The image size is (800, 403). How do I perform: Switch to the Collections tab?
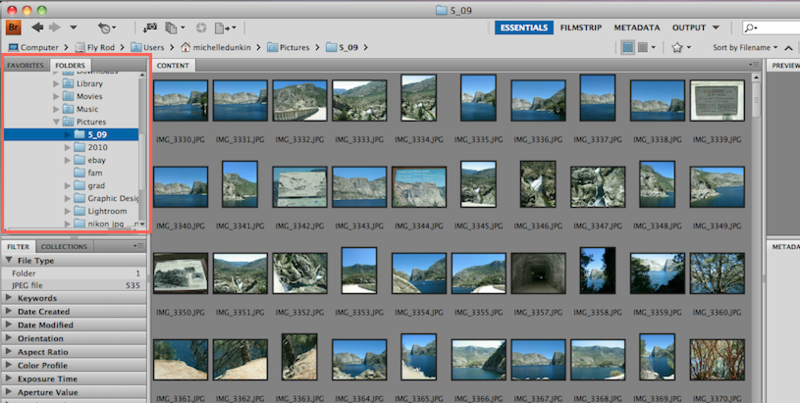[64, 246]
